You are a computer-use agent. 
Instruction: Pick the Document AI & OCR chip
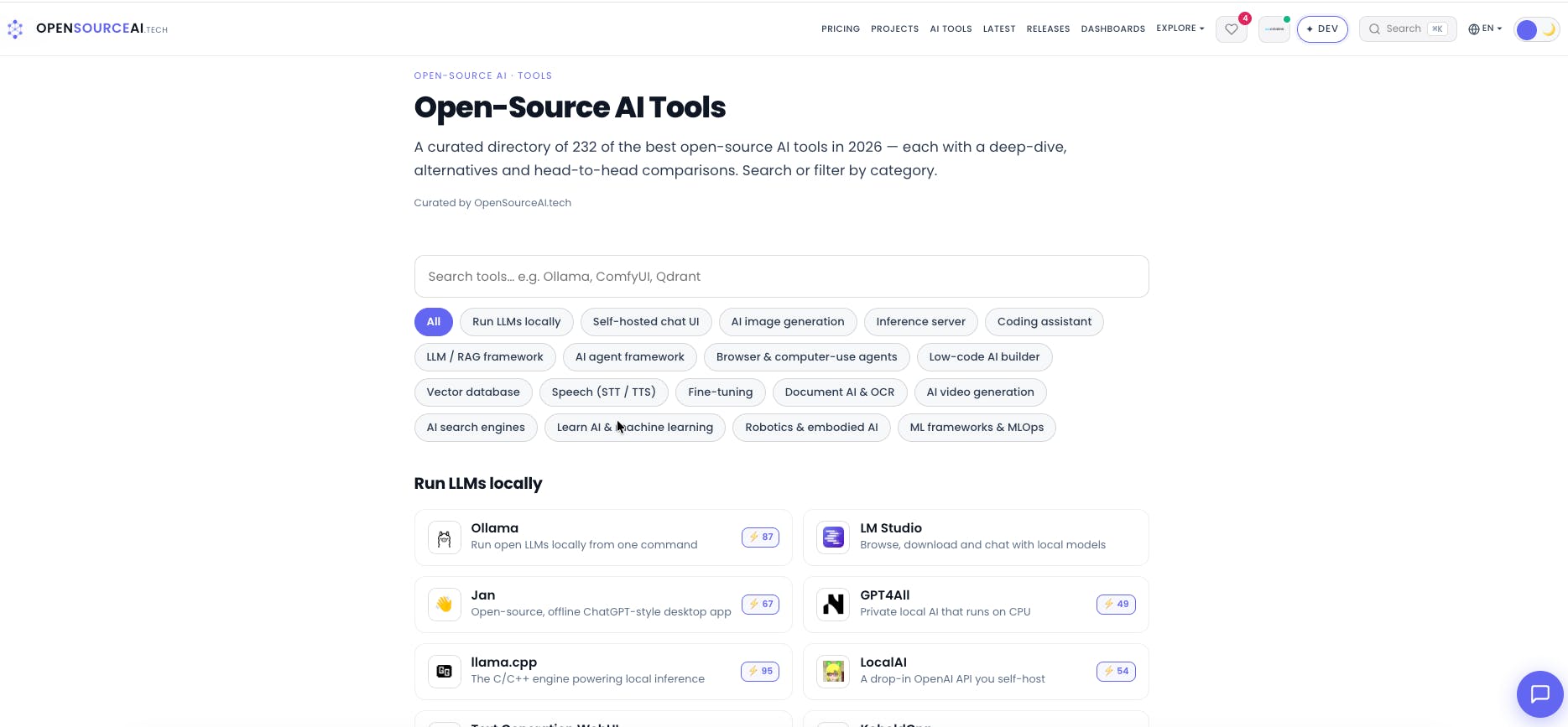pyautogui.click(x=840, y=392)
